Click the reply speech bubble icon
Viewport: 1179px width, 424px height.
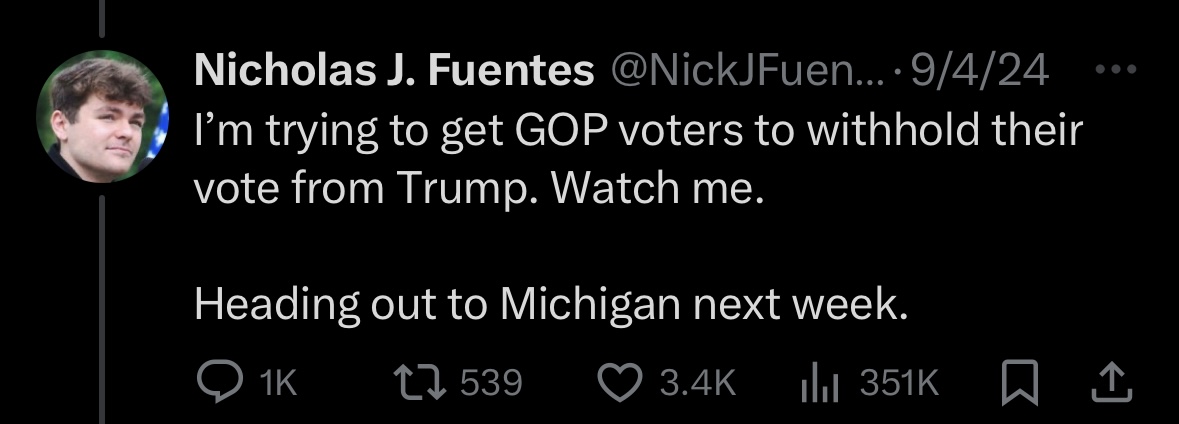point(219,383)
